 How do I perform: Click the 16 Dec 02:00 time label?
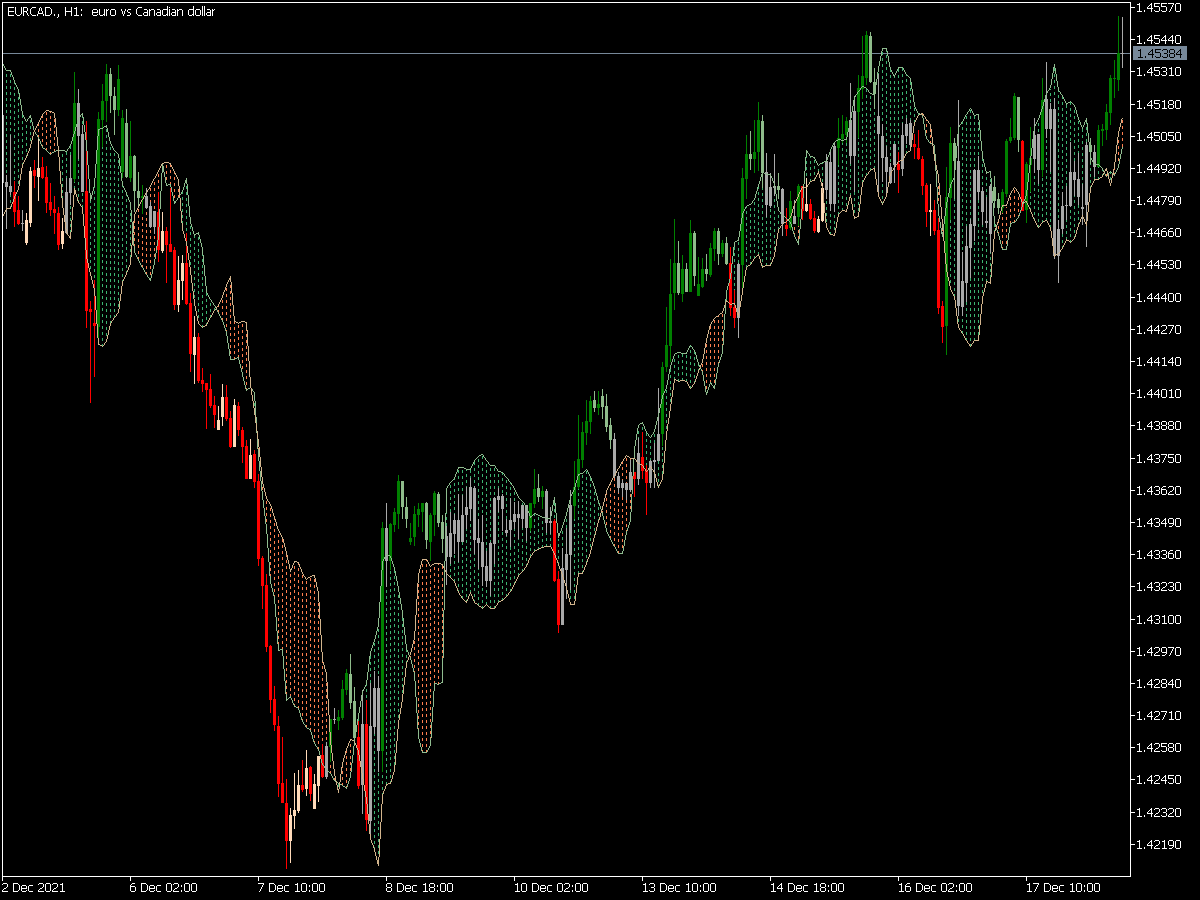[934, 887]
